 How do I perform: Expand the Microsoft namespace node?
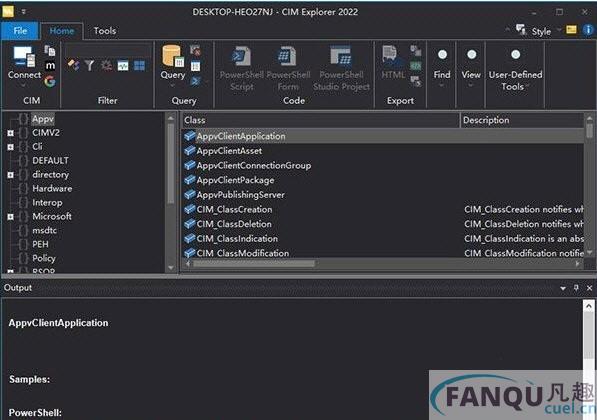click(11, 217)
